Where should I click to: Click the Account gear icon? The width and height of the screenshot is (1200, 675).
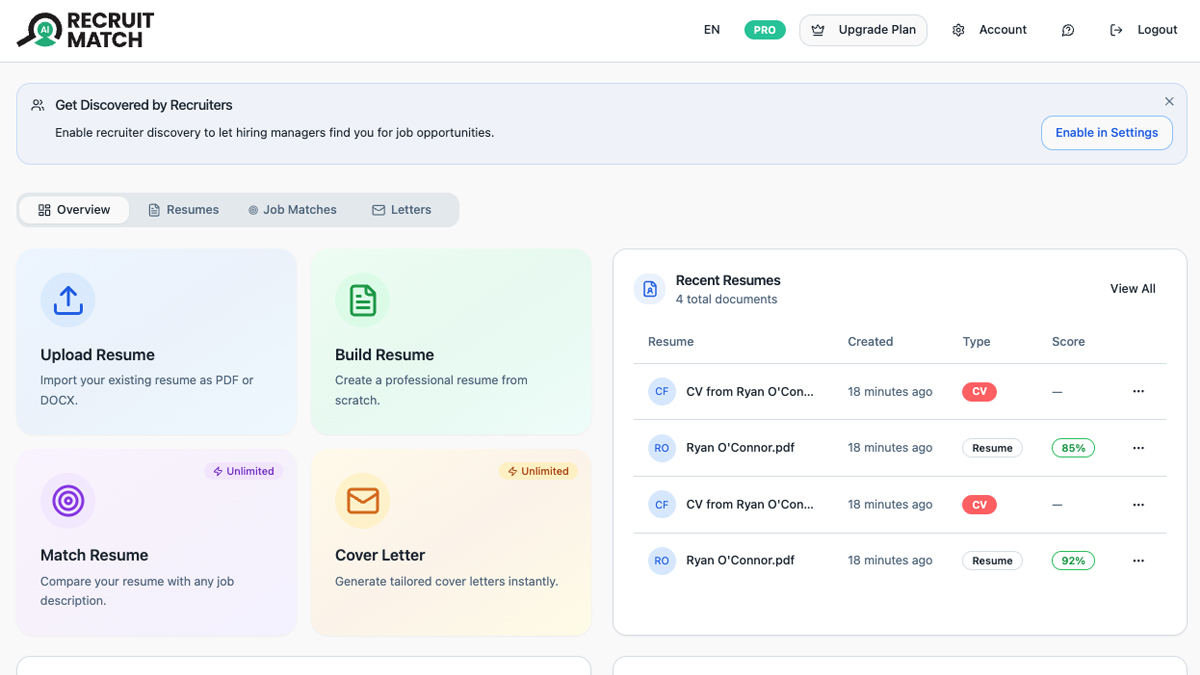[957, 30]
